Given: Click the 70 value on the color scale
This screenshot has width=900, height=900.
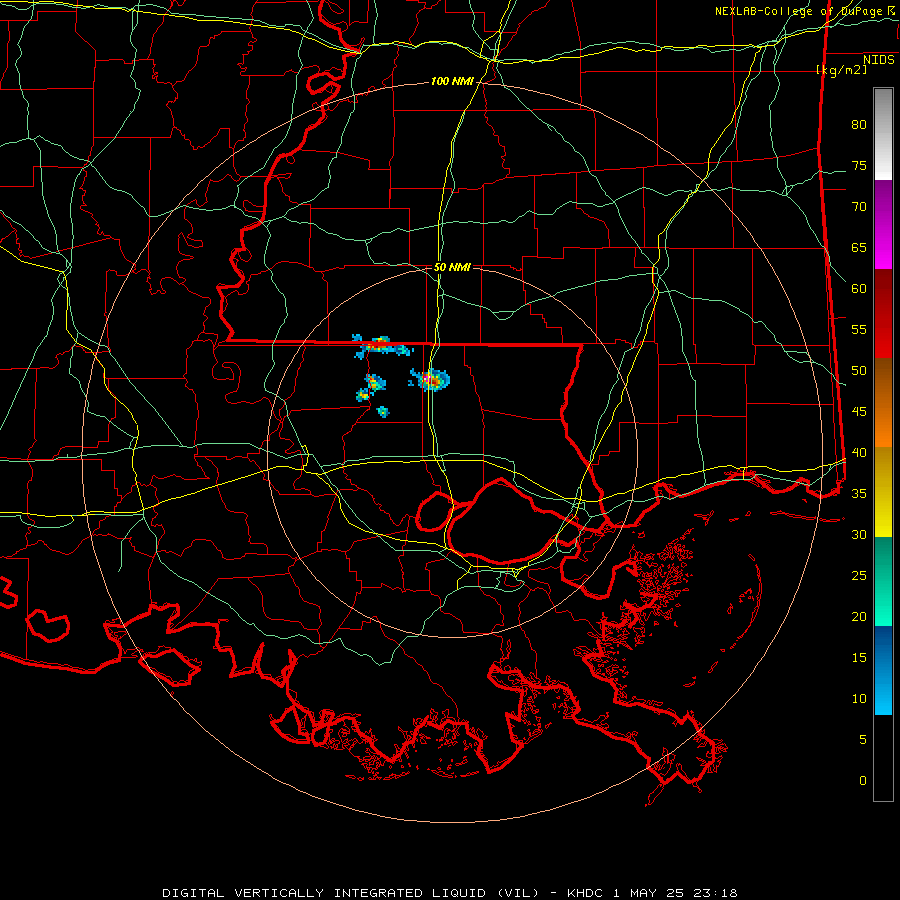Looking at the screenshot, I should 859,207.
